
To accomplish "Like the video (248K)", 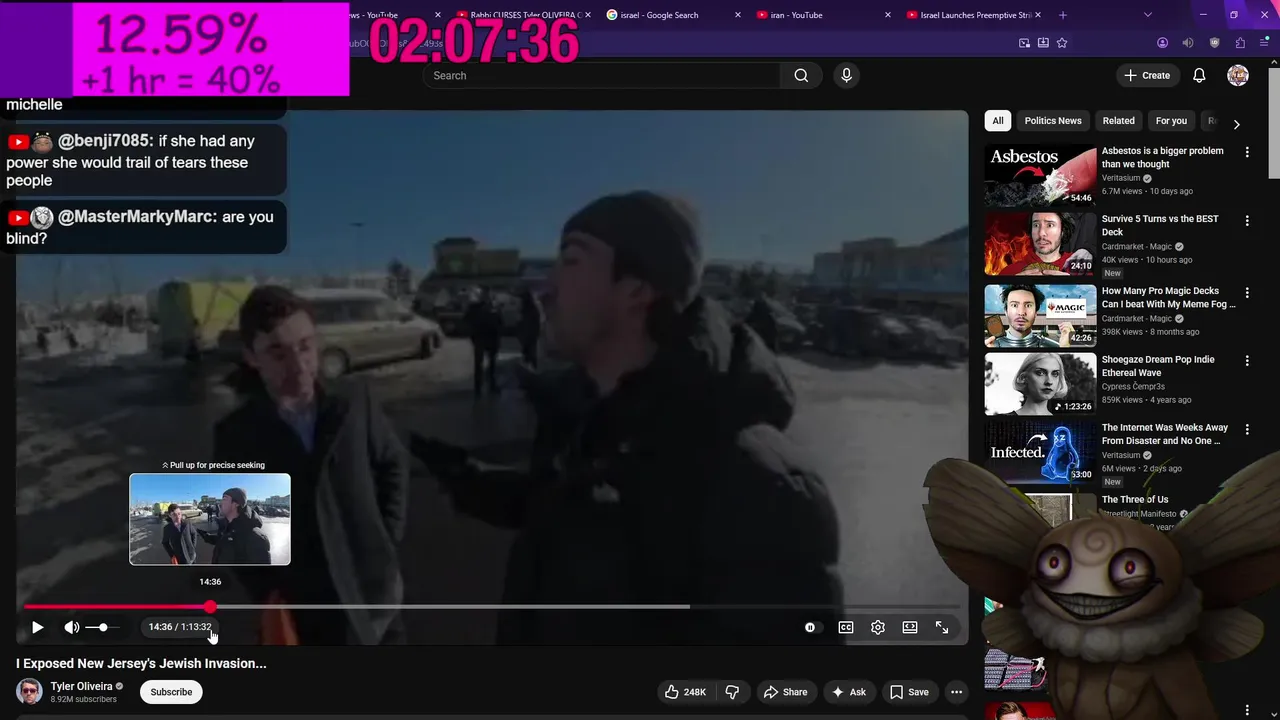I will [685, 692].
